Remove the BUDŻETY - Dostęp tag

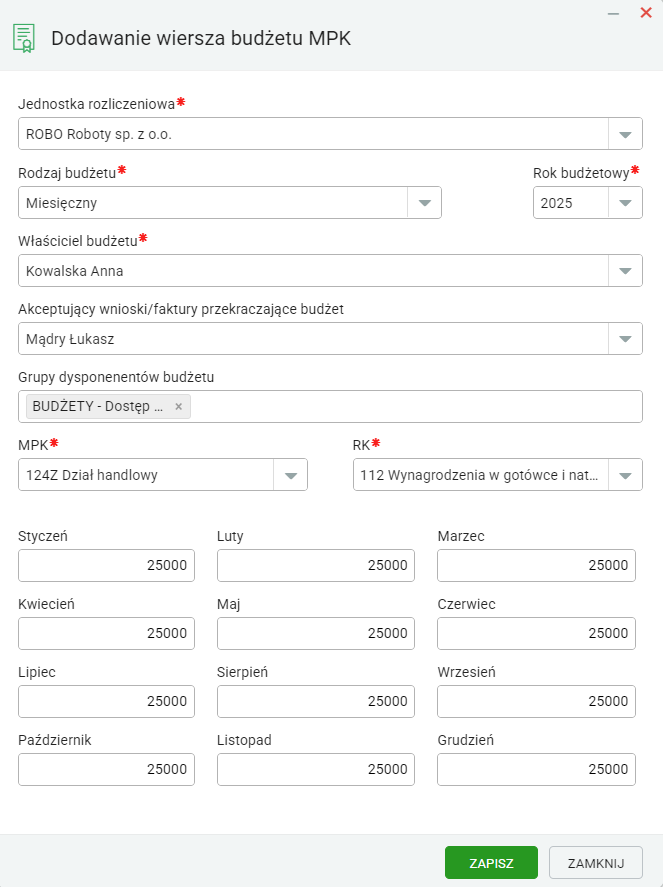click(178, 407)
